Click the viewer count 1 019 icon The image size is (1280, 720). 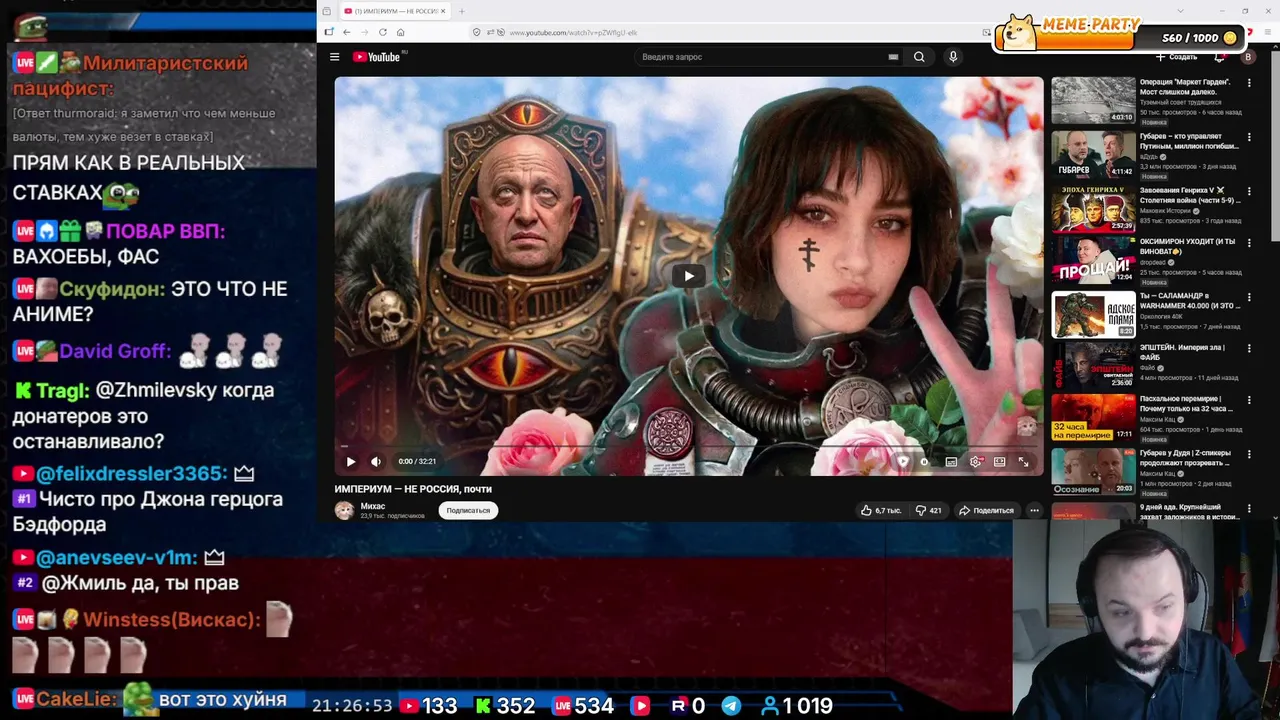[770, 706]
